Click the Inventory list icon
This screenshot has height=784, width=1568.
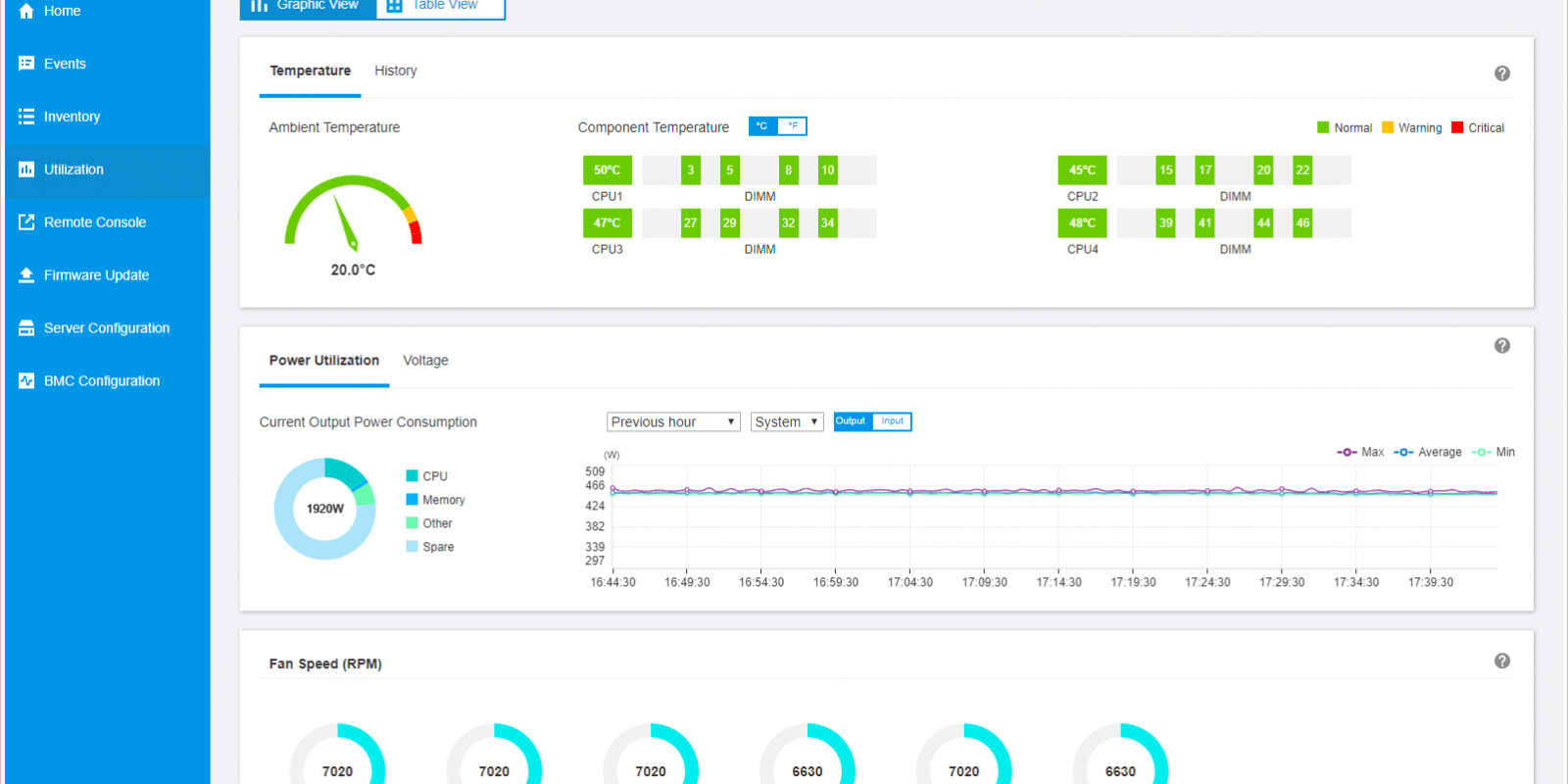point(26,117)
